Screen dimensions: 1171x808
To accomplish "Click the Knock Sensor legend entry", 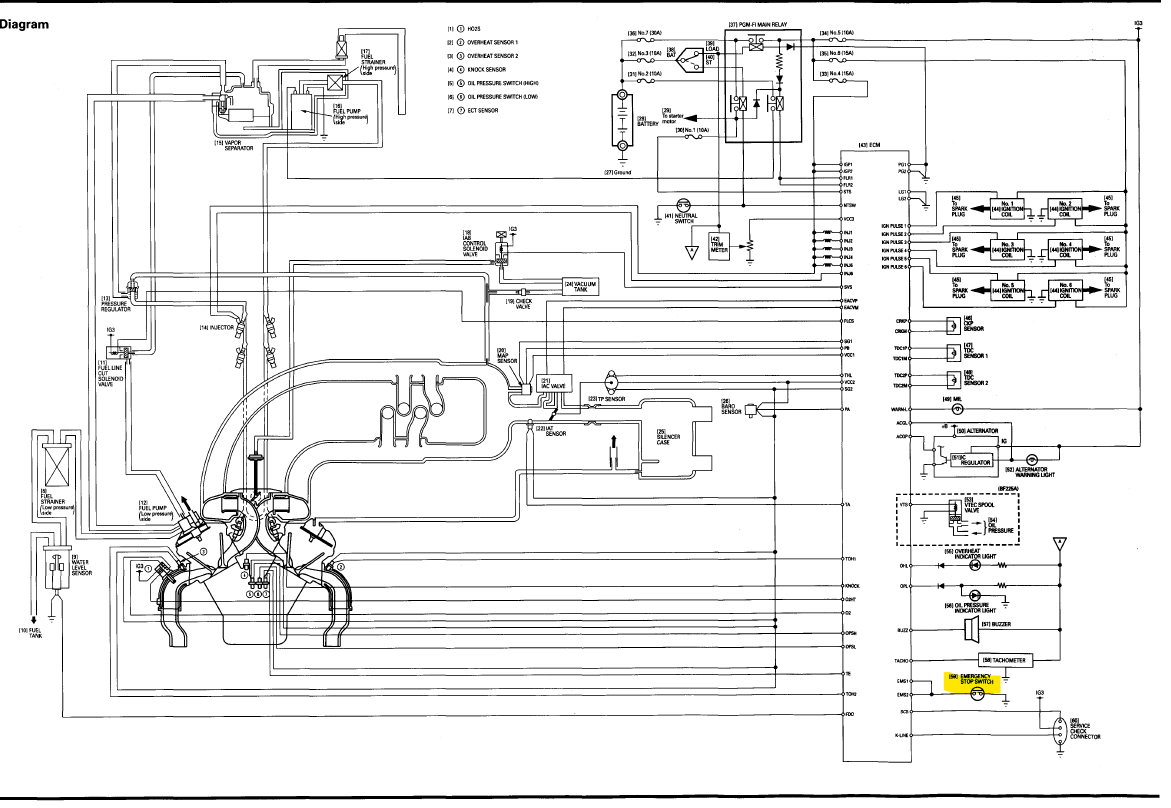I will tap(476, 69).
